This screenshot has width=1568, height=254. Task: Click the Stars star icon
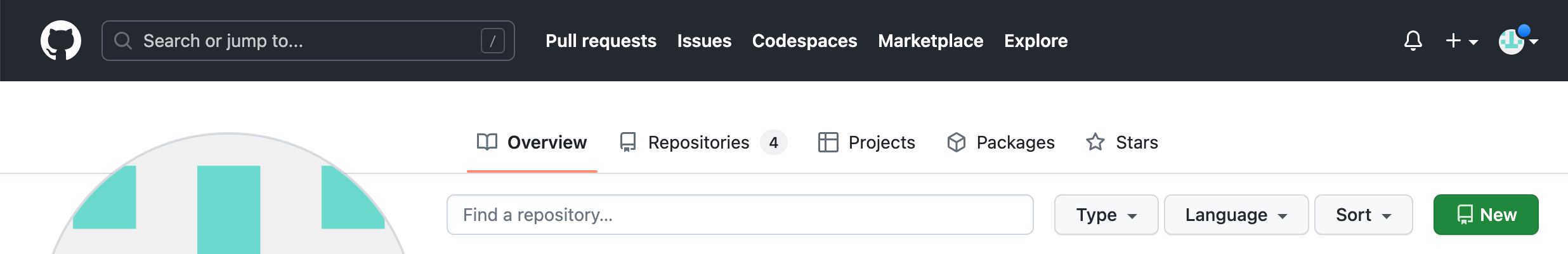[1095, 142]
